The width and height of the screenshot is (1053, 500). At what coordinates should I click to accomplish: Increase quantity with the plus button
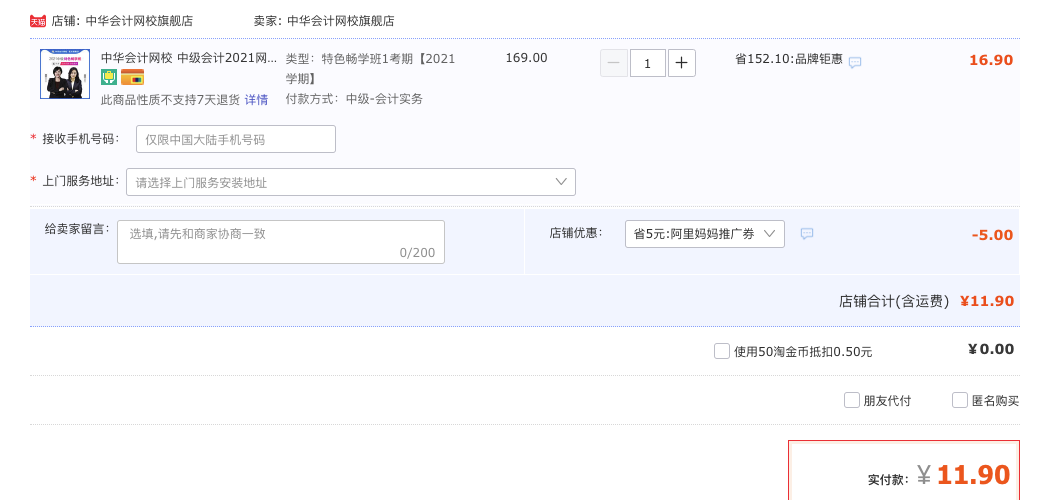coord(681,63)
